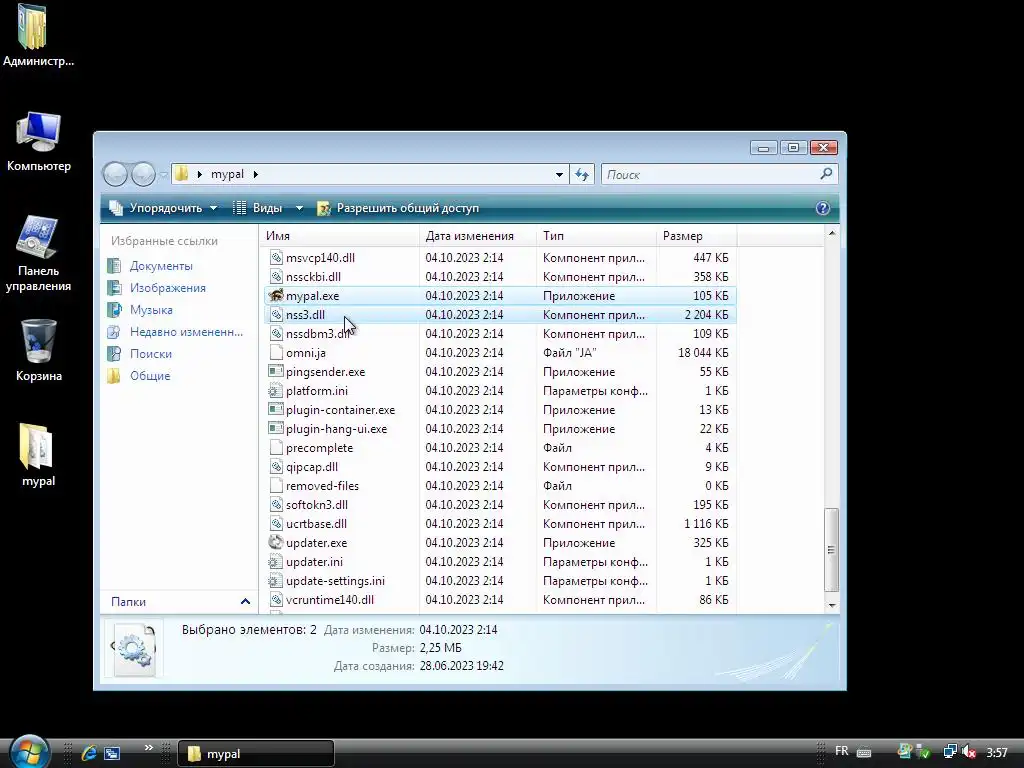Select the updater.exe file icon
This screenshot has height=768, width=1024.
(x=276, y=543)
